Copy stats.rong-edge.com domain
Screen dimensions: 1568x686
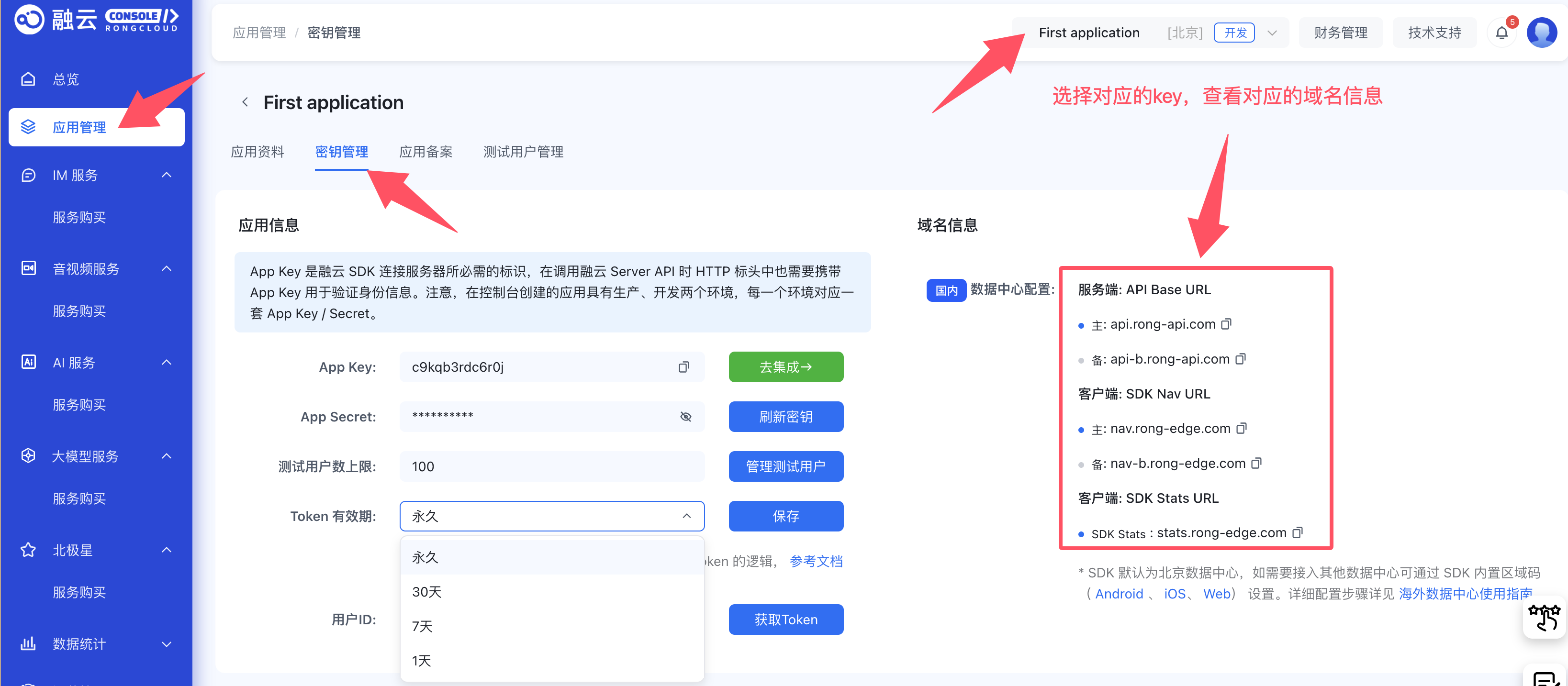pyautogui.click(x=1297, y=532)
